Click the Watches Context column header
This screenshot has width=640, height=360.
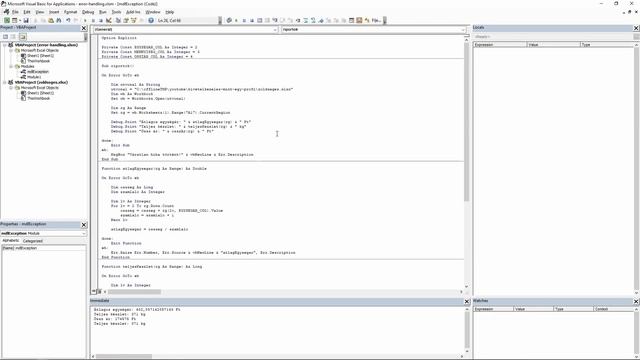(x=613, y=309)
